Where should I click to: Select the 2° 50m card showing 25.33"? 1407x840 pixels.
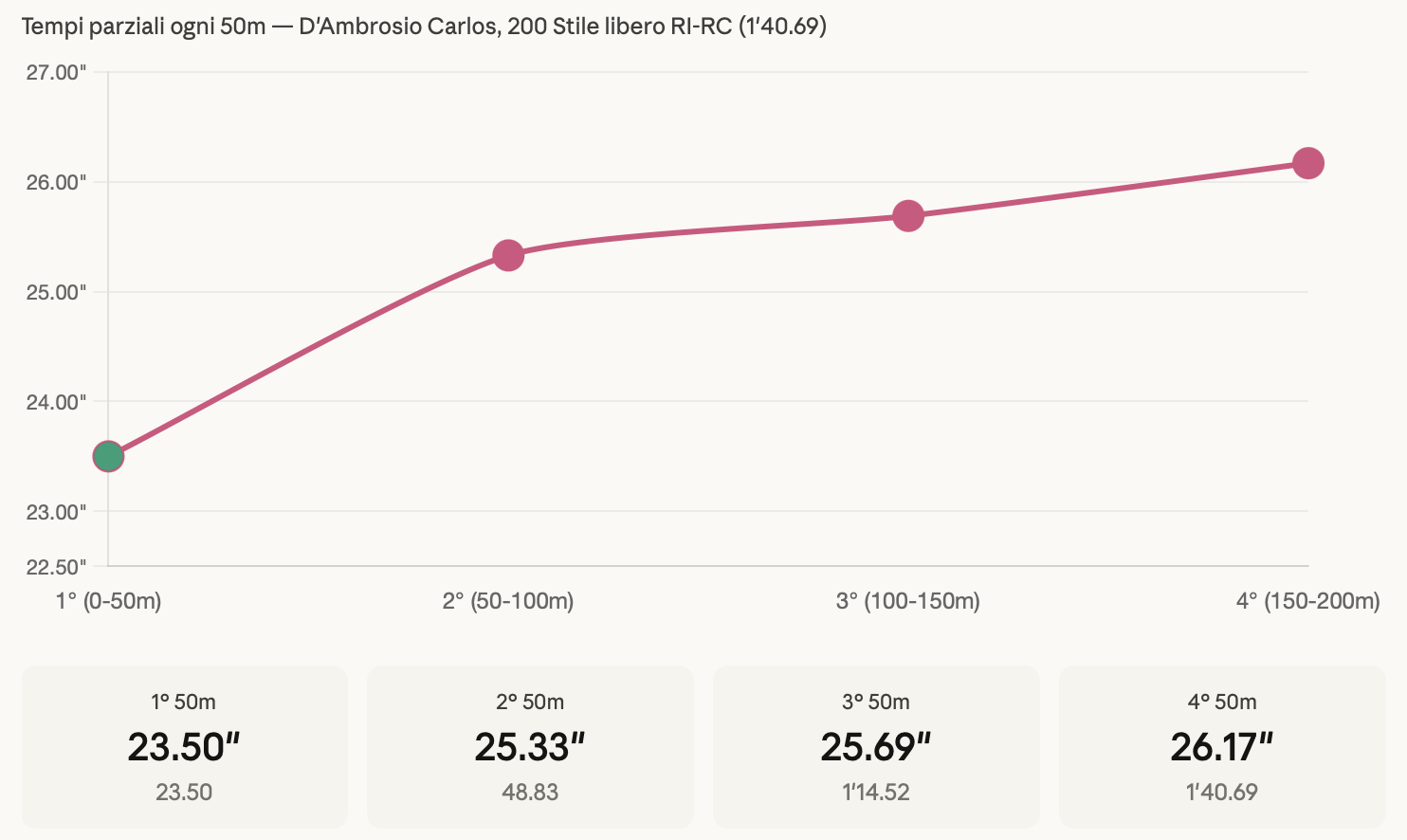[x=530, y=746]
